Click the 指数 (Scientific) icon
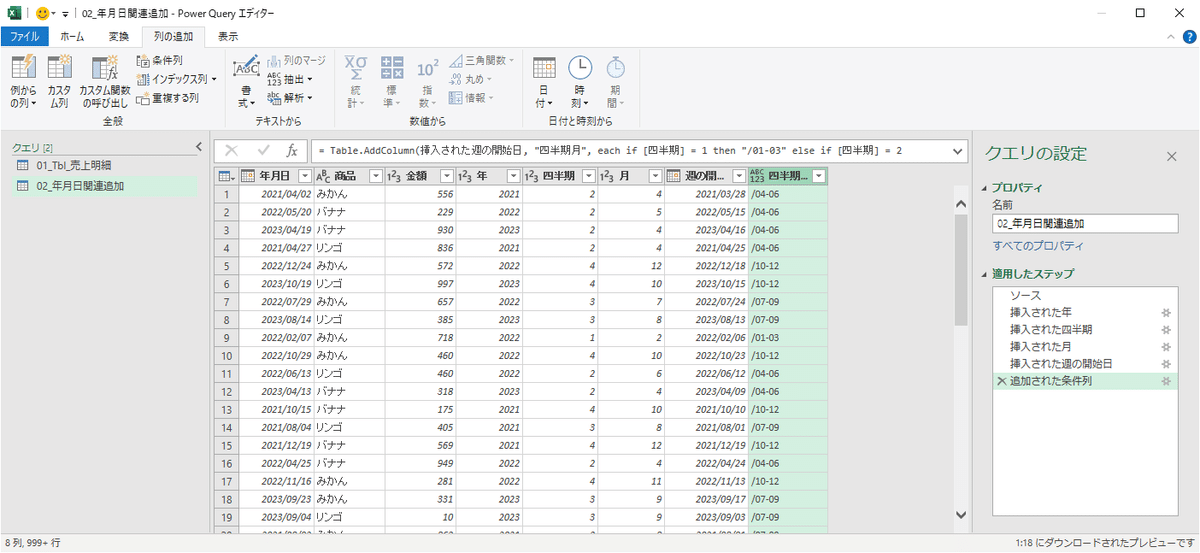Viewport: 1200px width, 553px height. [x=427, y=68]
